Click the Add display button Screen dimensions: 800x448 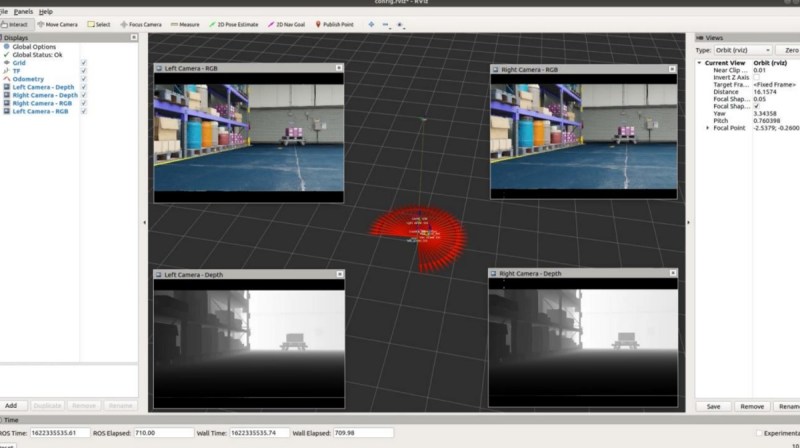11,406
